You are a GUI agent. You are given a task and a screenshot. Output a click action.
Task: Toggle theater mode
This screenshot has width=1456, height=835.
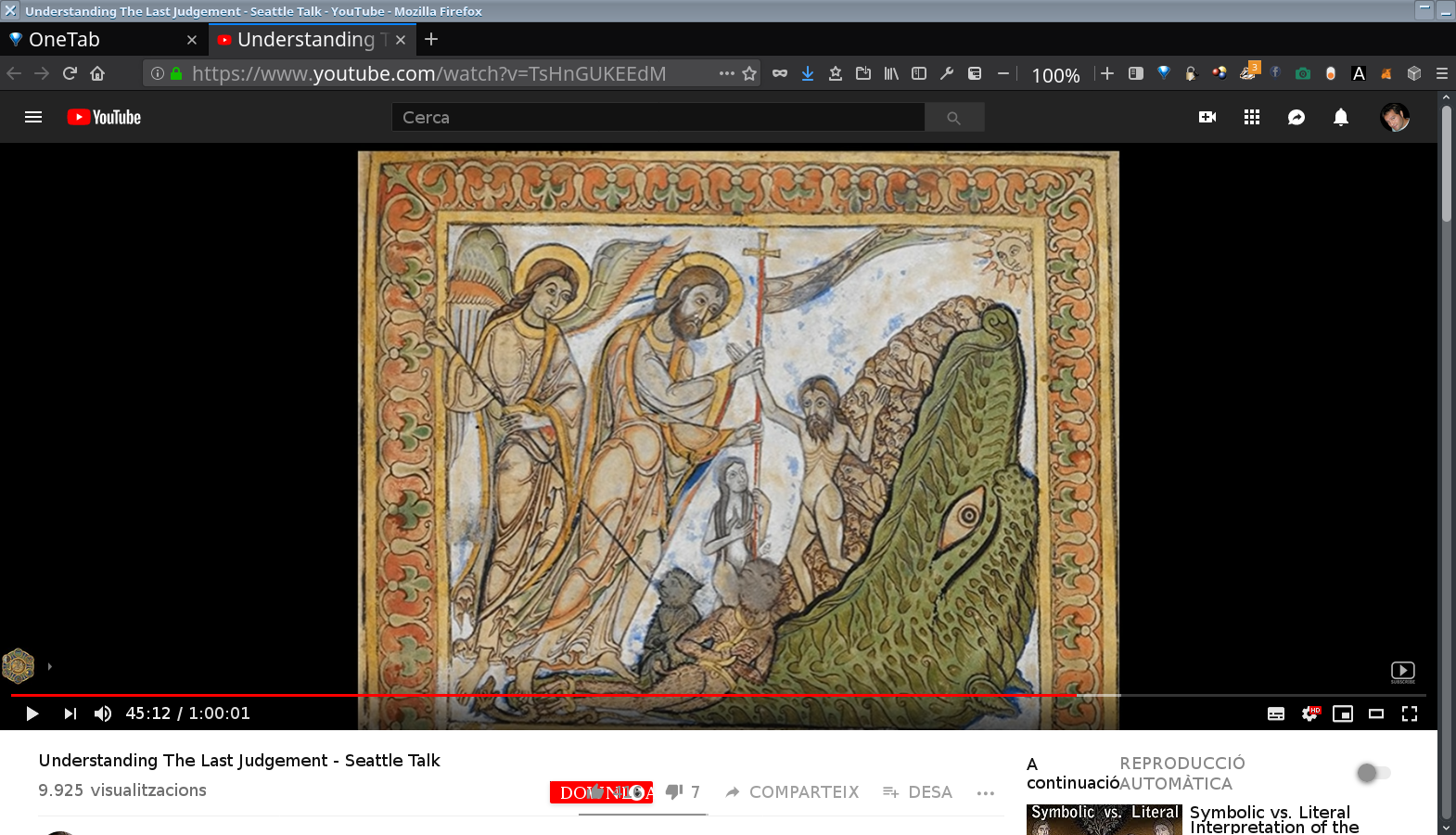point(1376,713)
